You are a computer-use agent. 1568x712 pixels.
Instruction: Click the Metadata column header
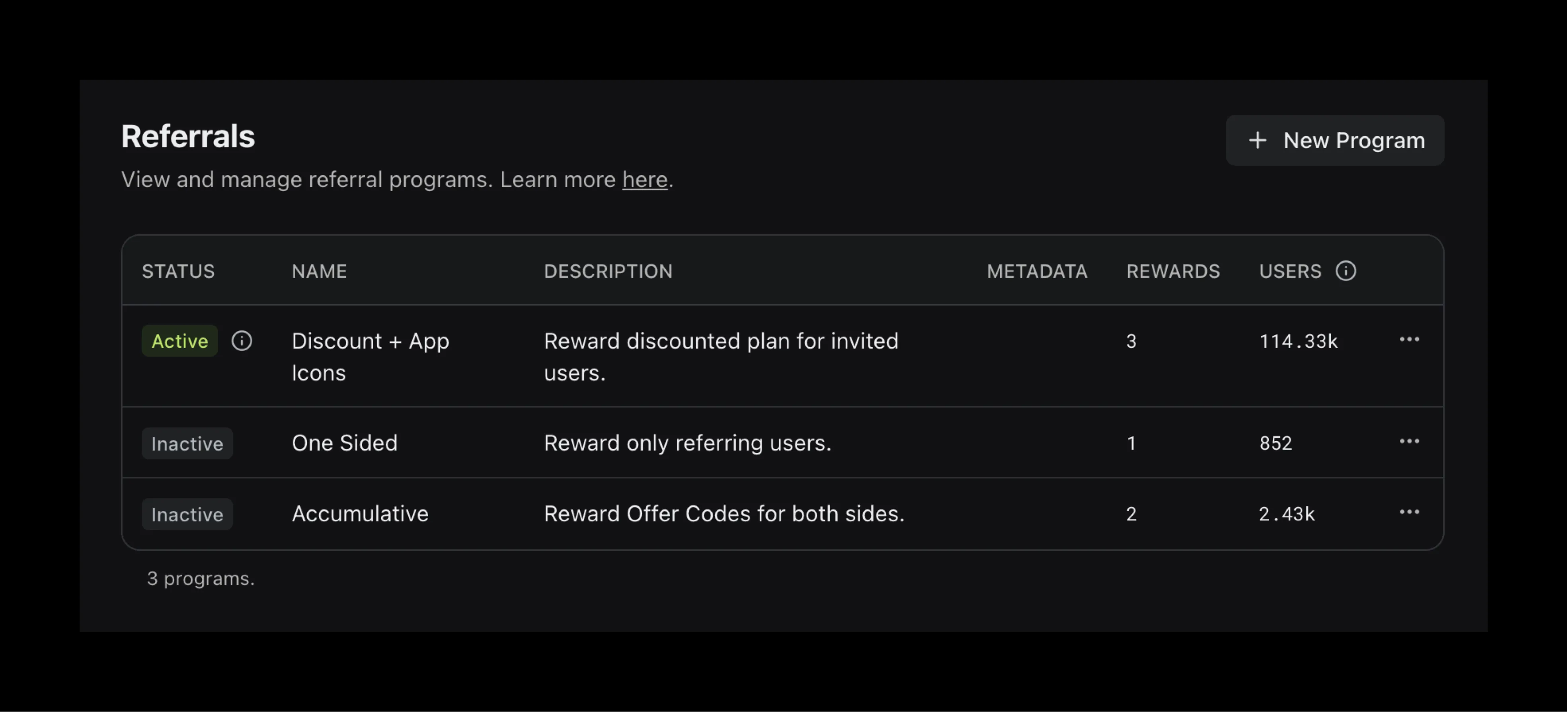tap(1037, 271)
